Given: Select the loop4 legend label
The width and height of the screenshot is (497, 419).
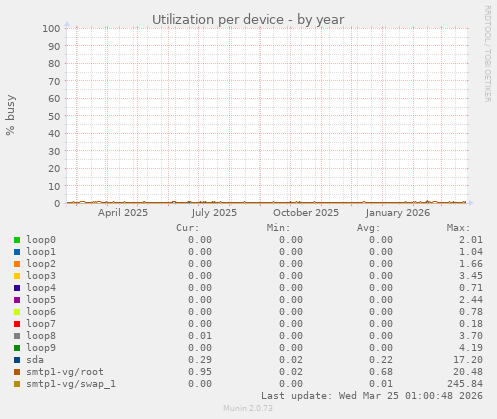Looking at the screenshot, I should point(41,288).
